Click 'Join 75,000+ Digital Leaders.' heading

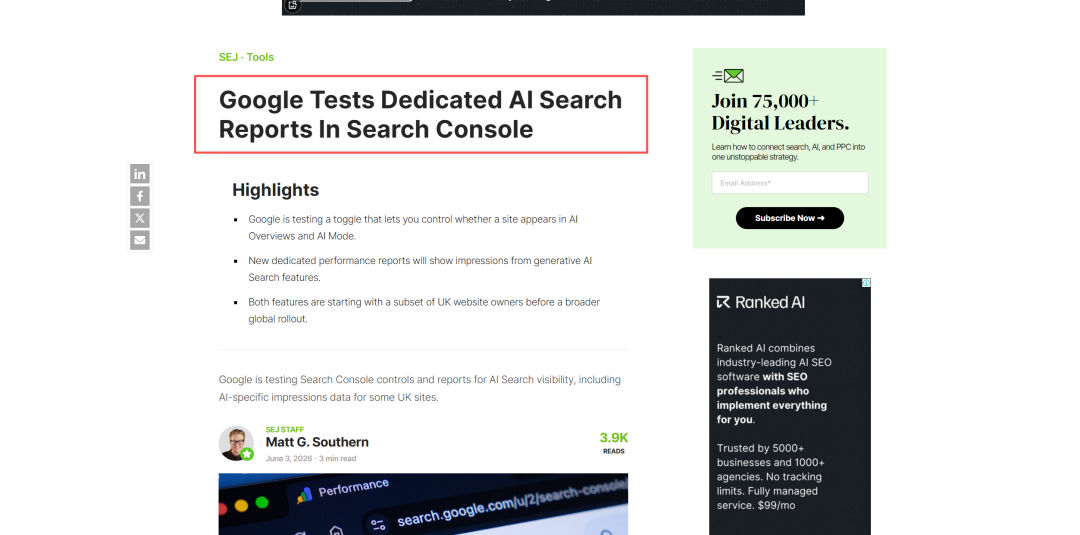(x=780, y=112)
